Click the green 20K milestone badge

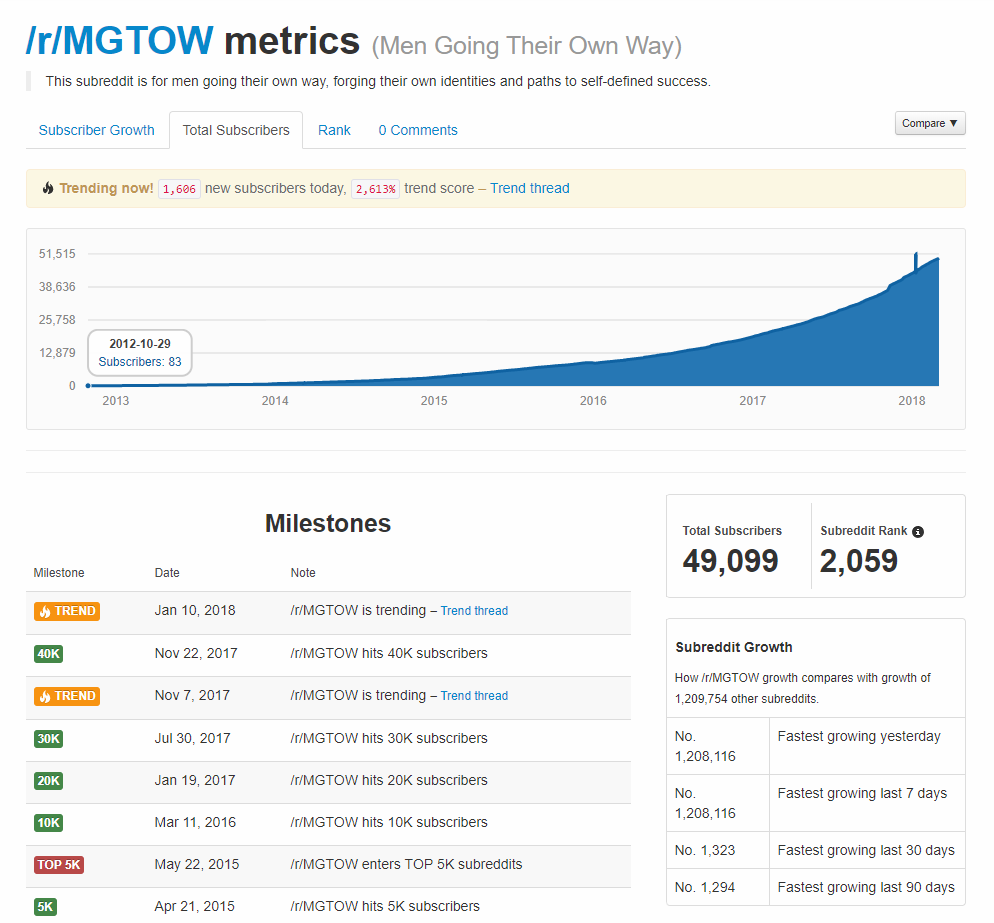tap(49, 780)
